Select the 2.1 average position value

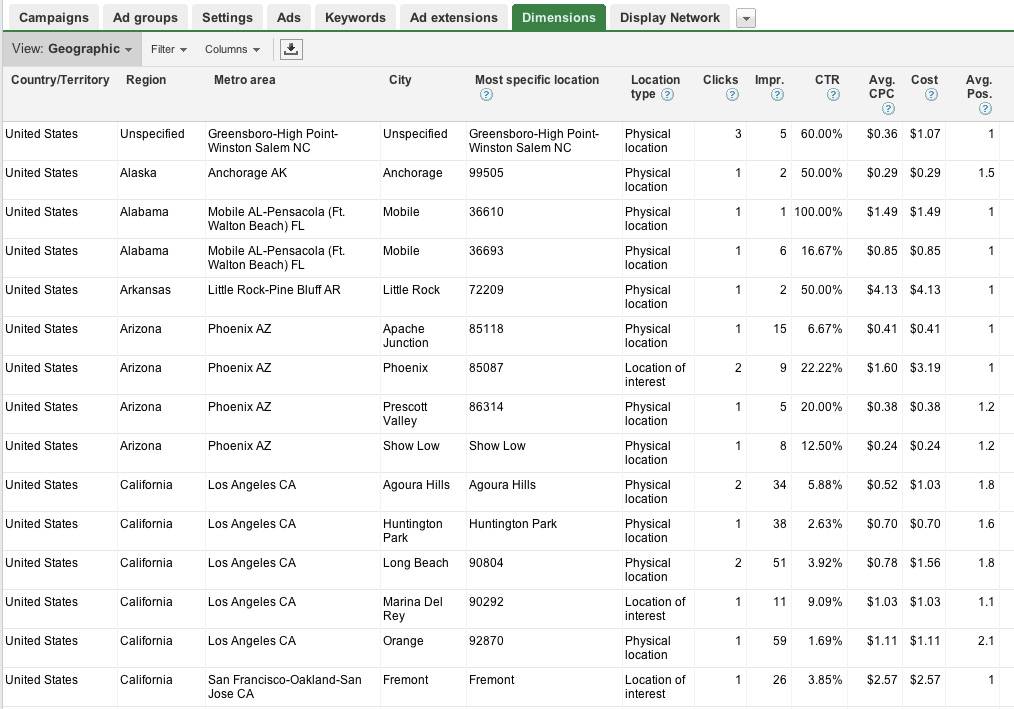pyautogui.click(x=986, y=641)
